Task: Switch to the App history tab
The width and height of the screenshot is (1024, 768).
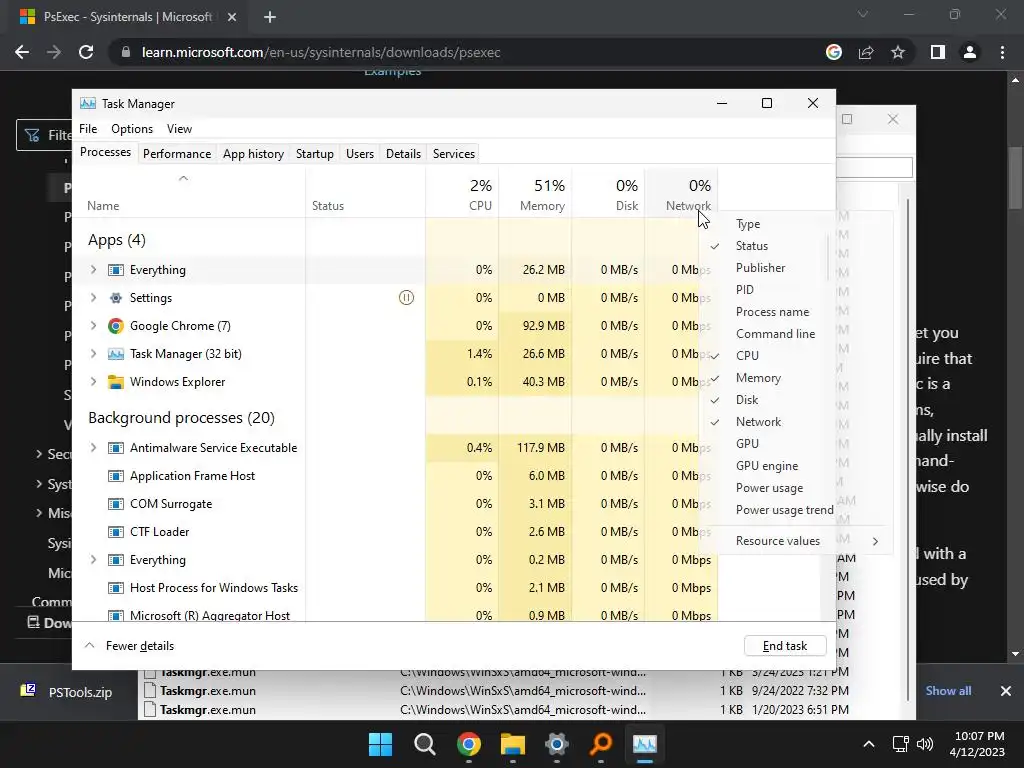Action: 253,153
